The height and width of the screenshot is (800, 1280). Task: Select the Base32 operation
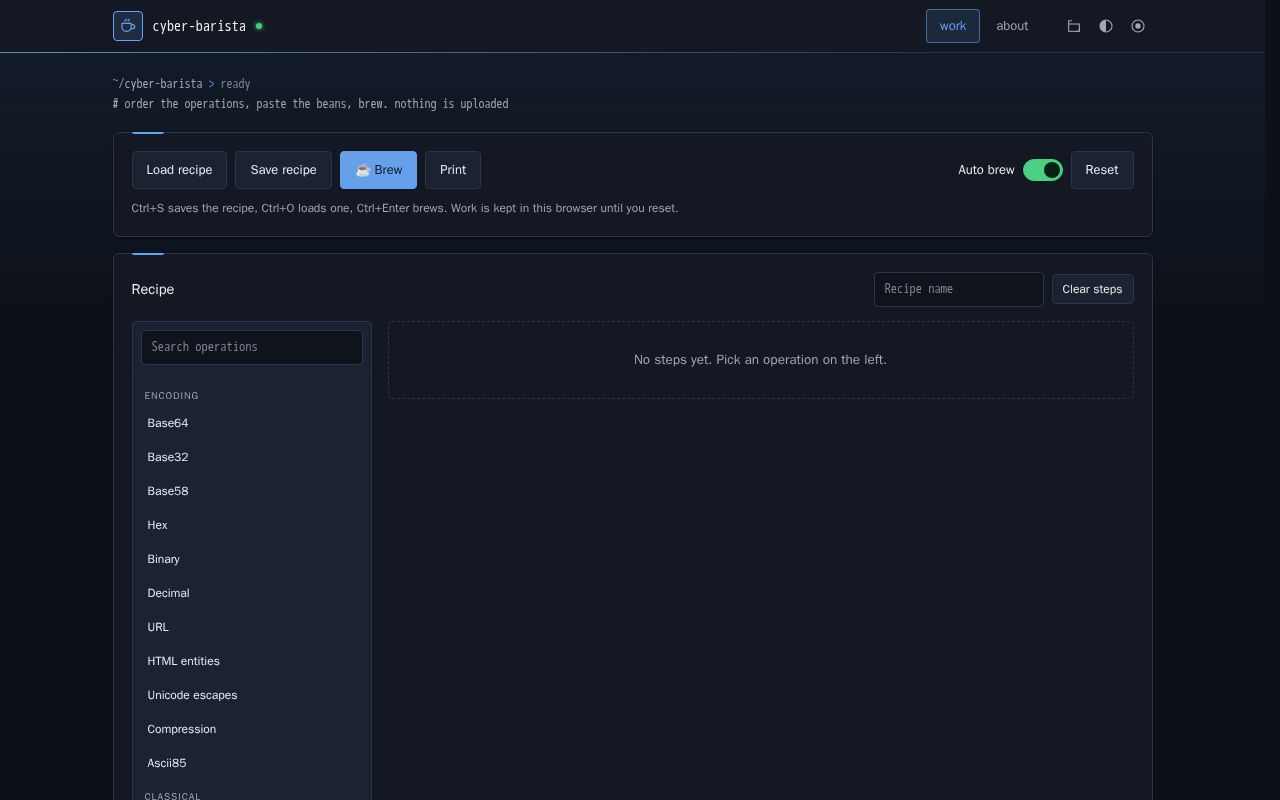252,457
